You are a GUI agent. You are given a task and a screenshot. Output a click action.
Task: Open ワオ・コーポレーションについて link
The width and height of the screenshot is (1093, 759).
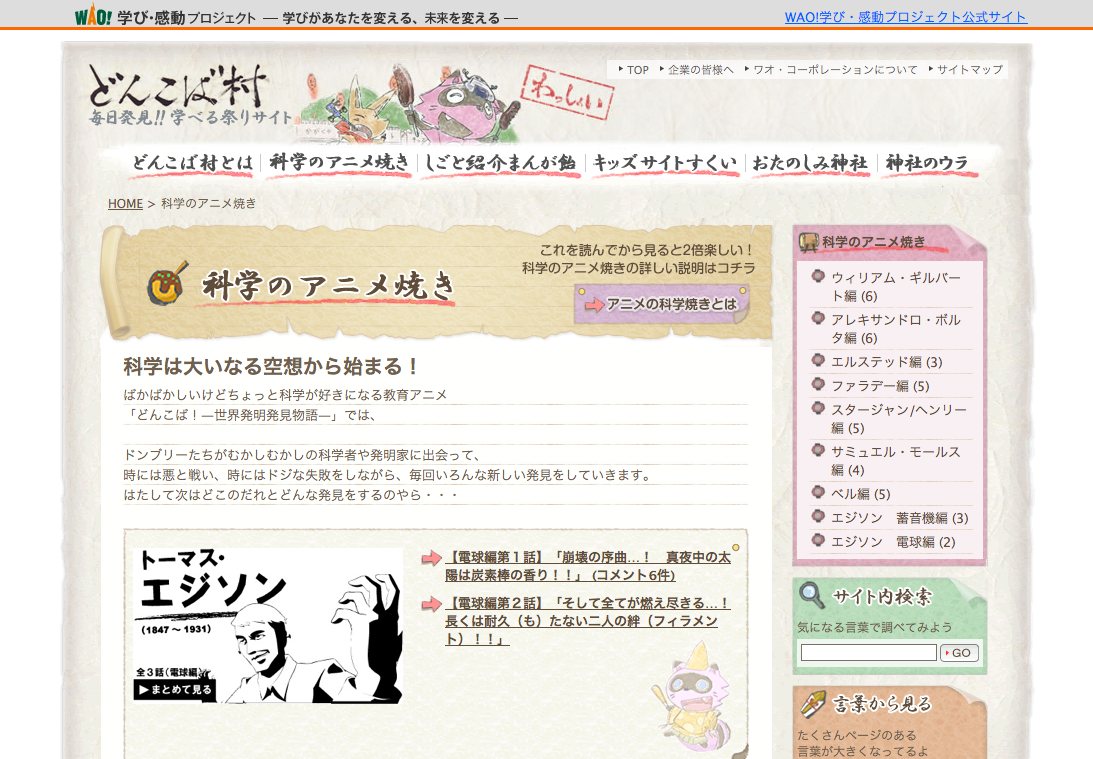click(835, 70)
